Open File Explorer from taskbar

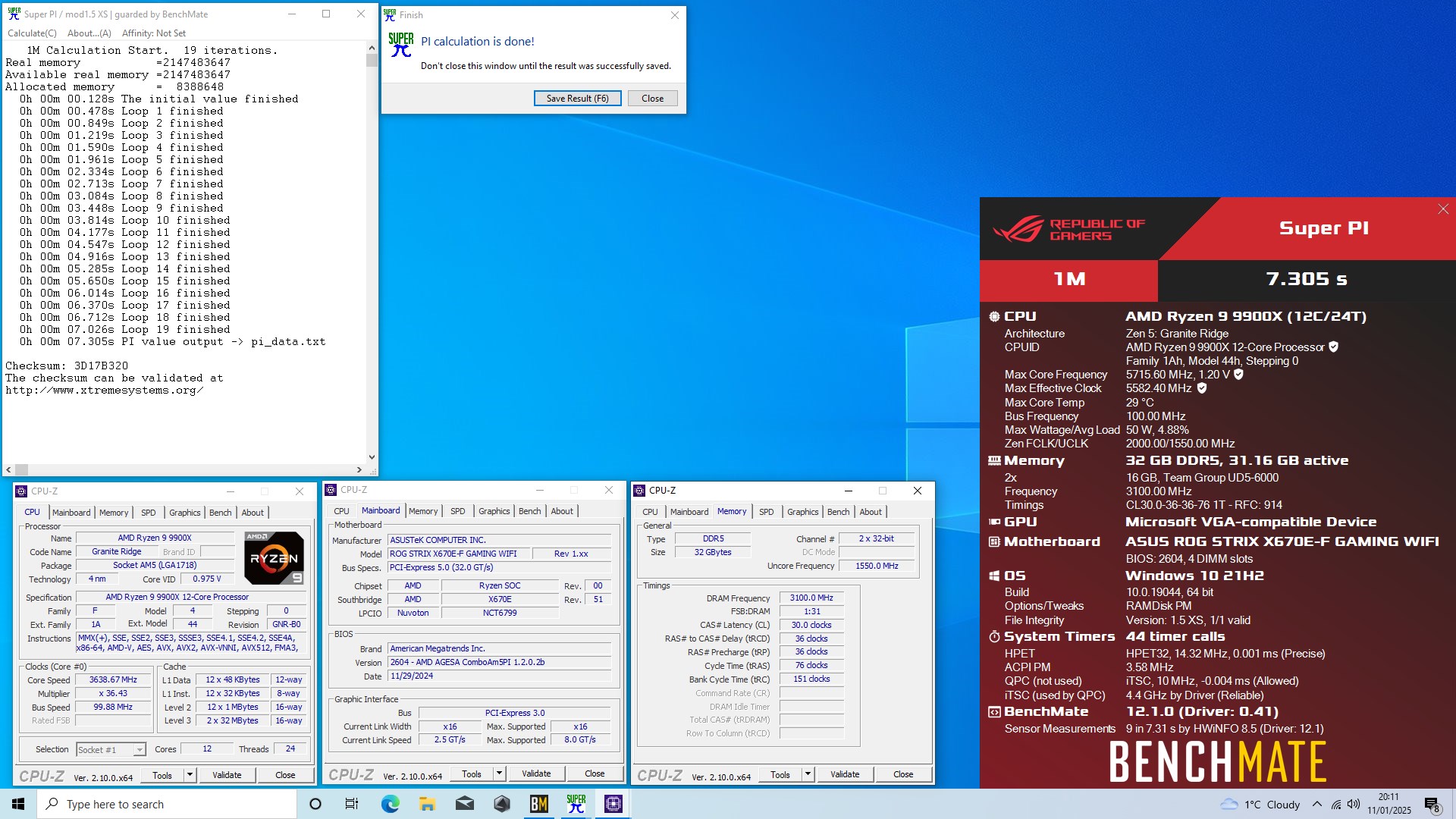pyautogui.click(x=427, y=804)
